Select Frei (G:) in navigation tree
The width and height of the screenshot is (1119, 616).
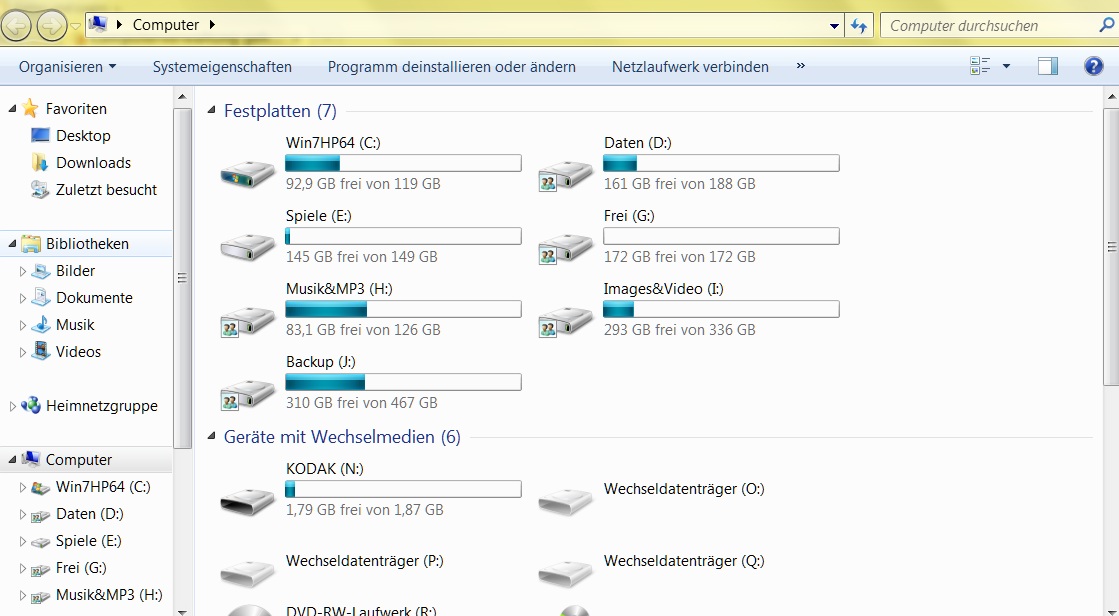pyautogui.click(x=81, y=568)
